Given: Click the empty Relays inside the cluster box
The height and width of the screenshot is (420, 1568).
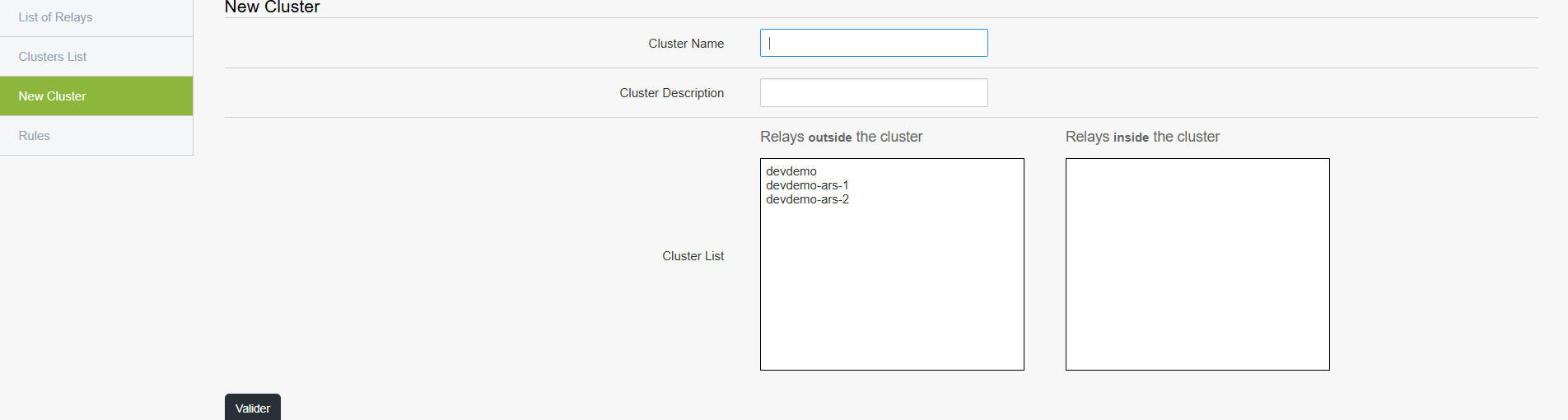Looking at the screenshot, I should coord(1197,264).
